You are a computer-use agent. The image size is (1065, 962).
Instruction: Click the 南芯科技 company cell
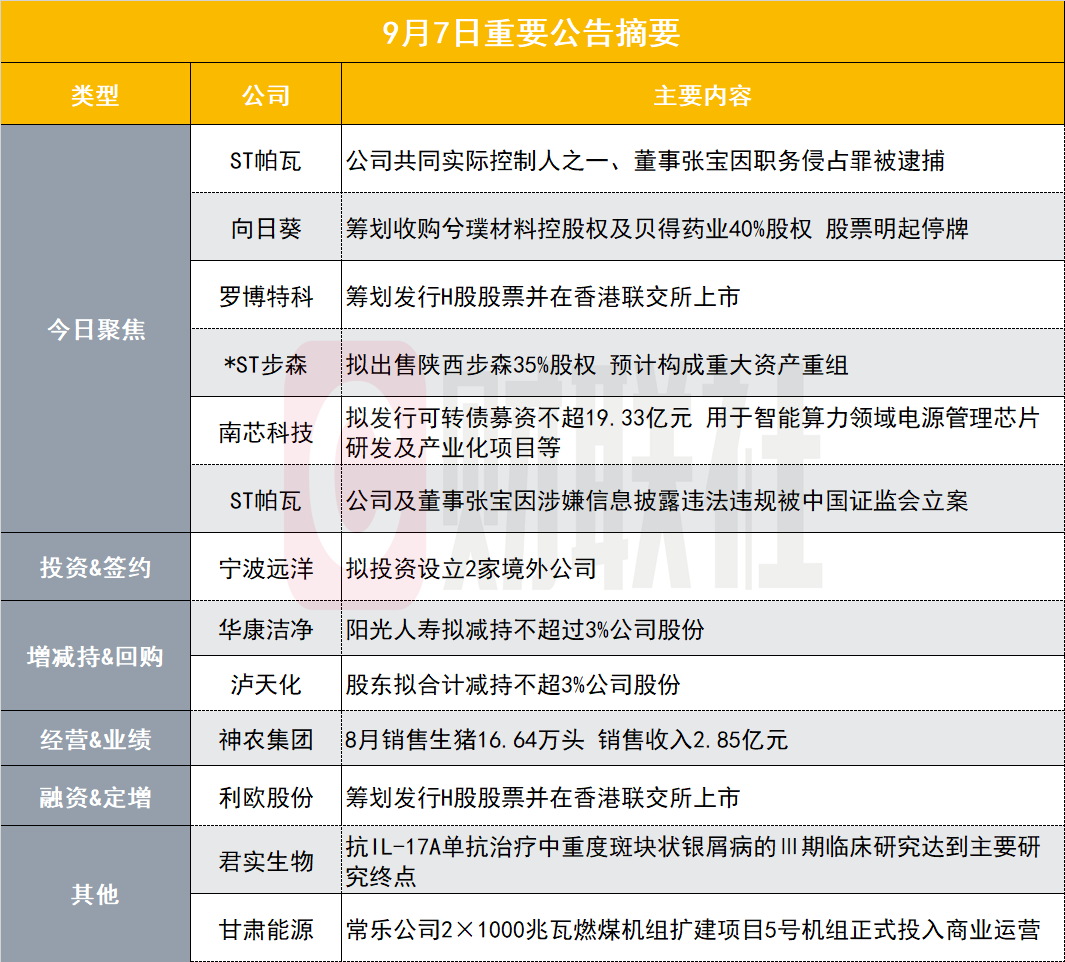266,432
